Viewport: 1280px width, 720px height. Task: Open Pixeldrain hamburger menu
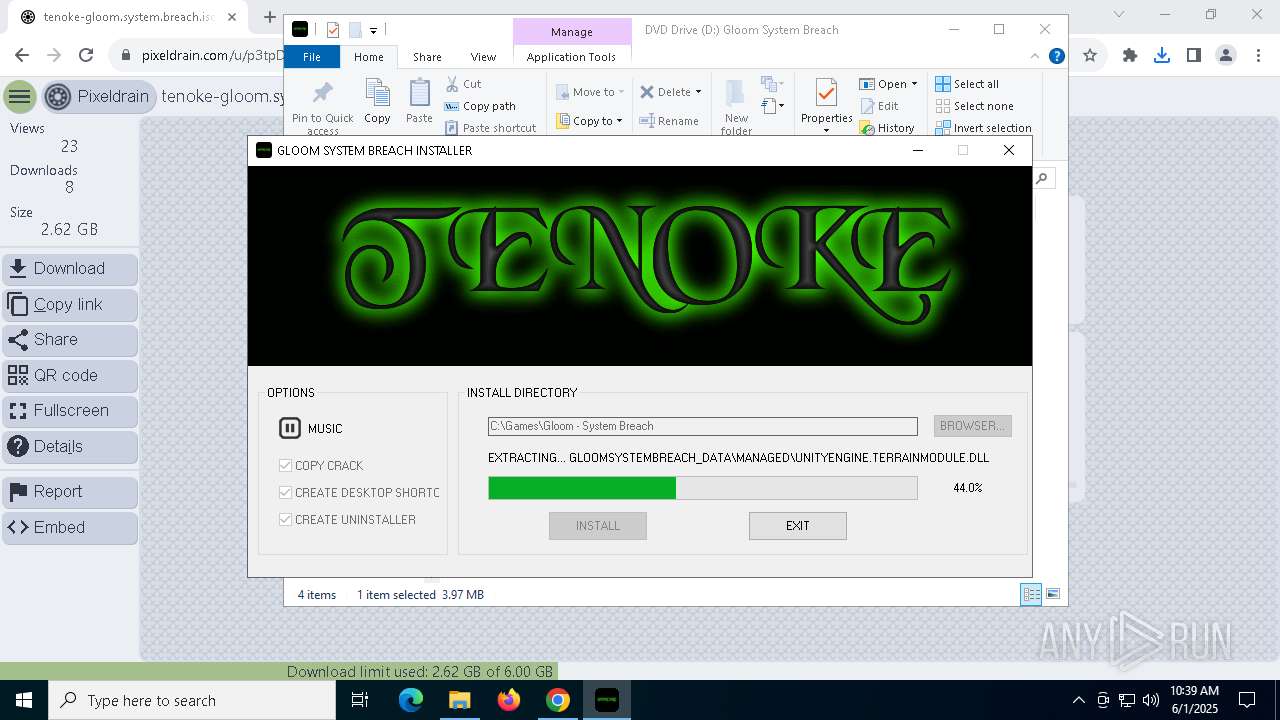19,97
